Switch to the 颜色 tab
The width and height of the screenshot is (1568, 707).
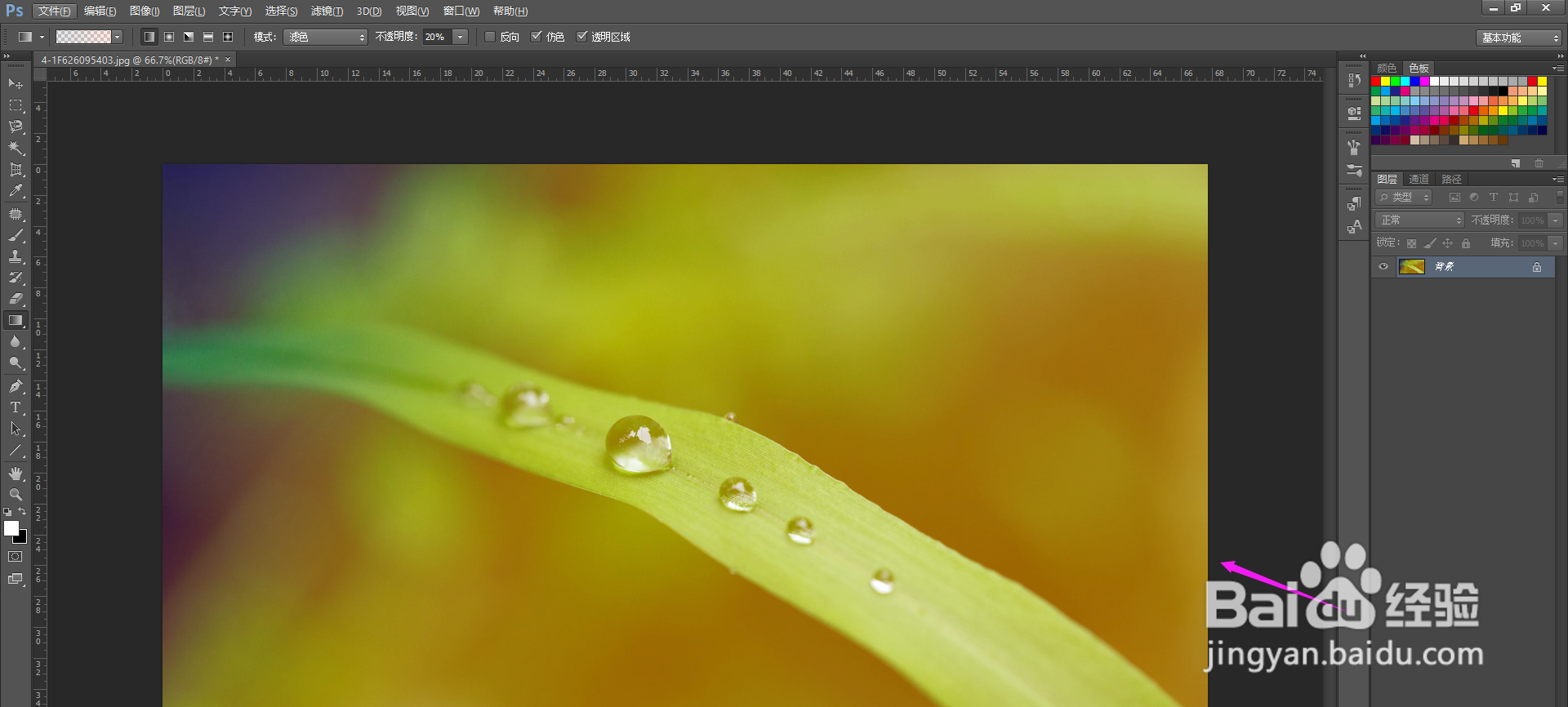point(1387,69)
